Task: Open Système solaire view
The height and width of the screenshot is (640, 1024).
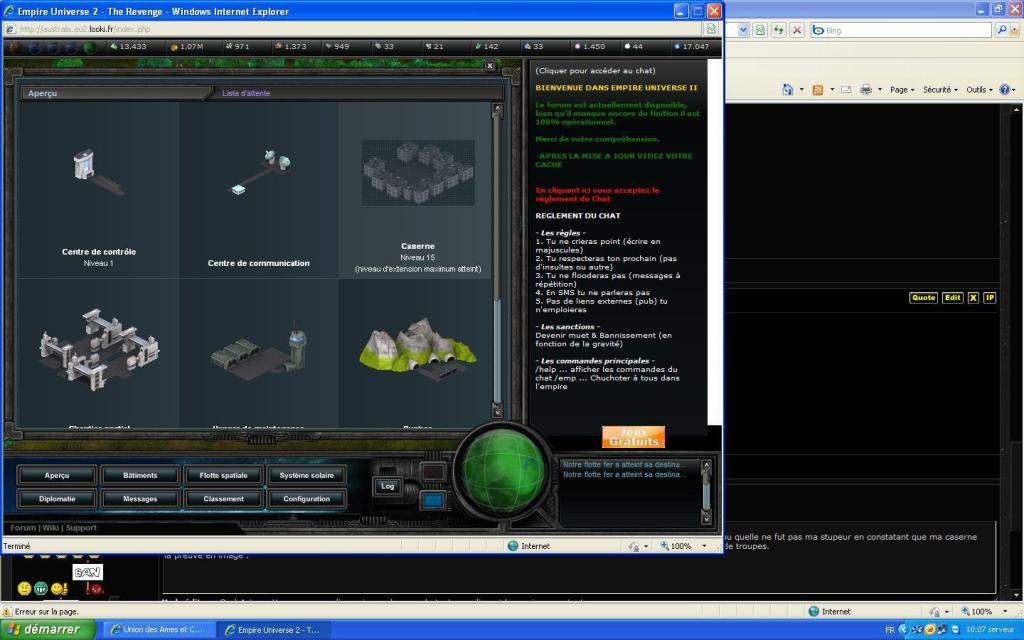Action: coord(306,475)
